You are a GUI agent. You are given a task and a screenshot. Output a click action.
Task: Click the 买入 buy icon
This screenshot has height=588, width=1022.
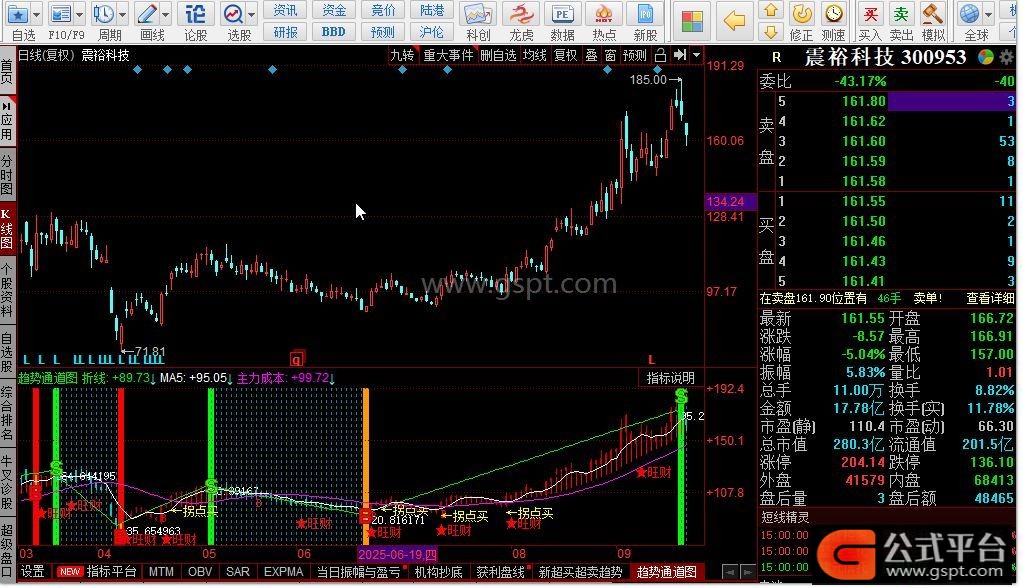[x=870, y=20]
